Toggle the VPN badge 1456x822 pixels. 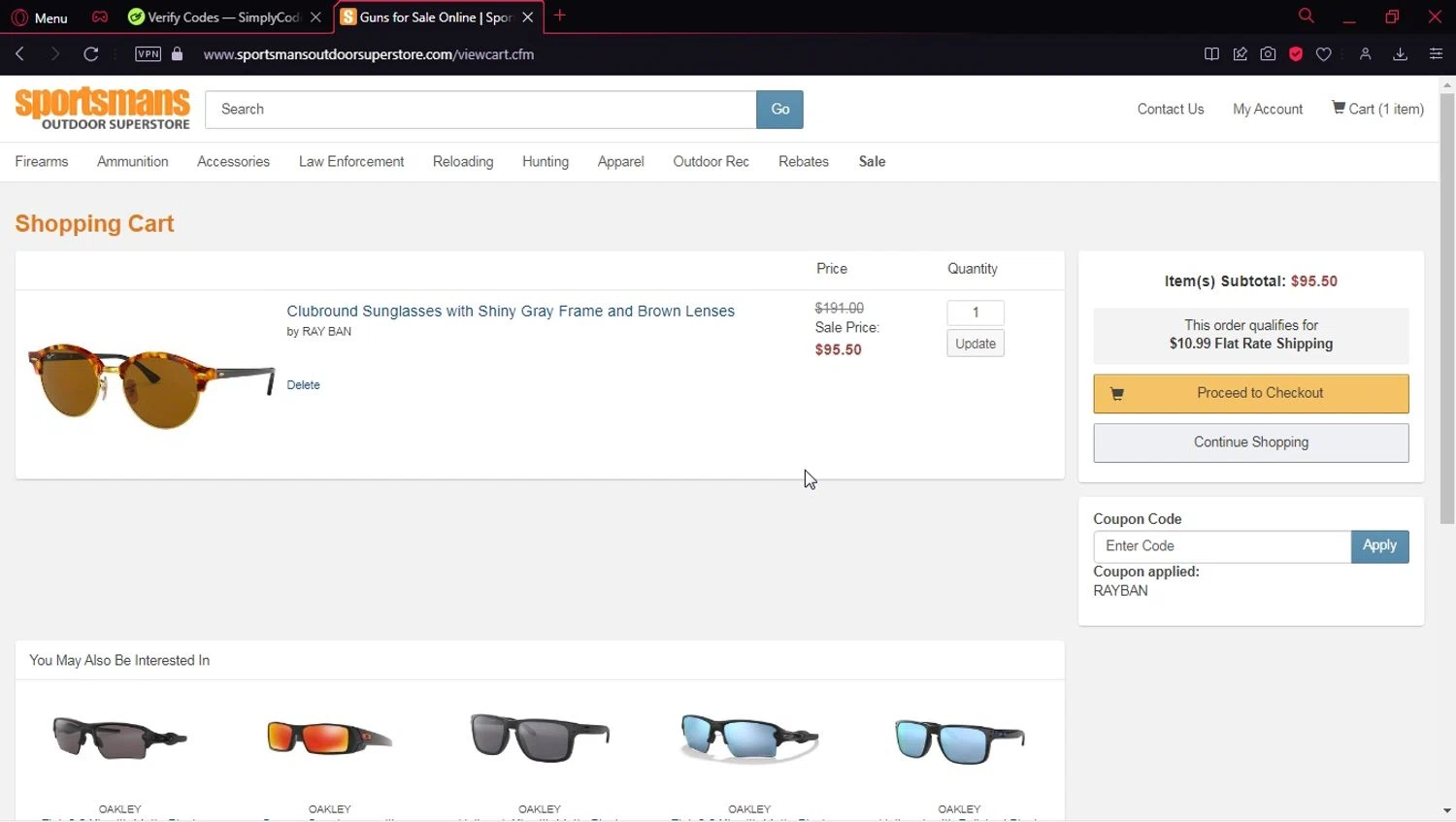(148, 54)
